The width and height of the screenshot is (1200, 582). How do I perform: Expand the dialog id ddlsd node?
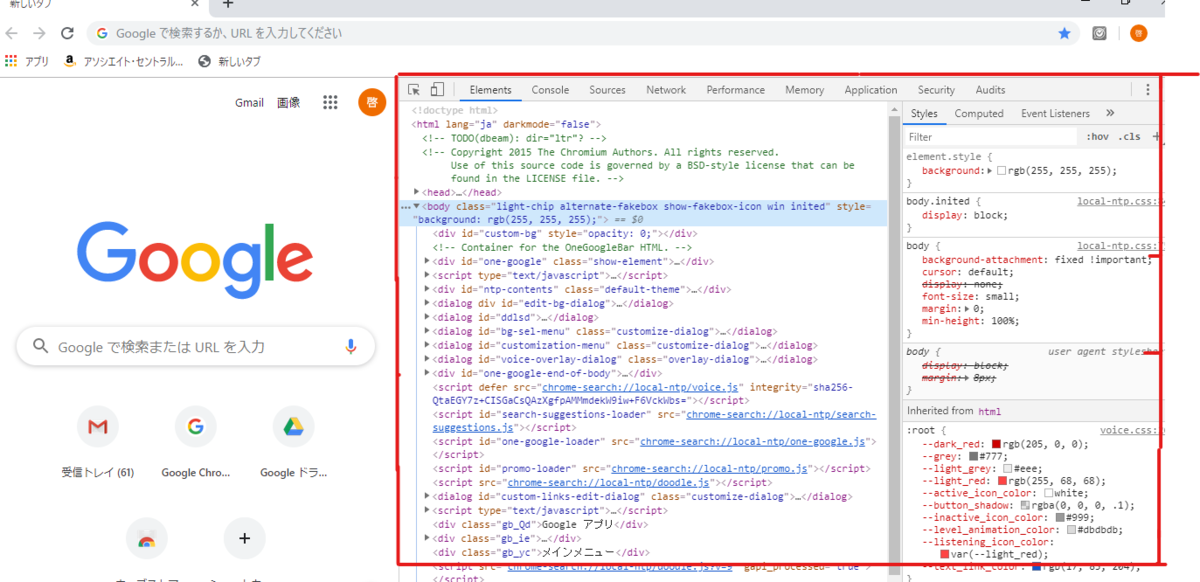(428, 318)
